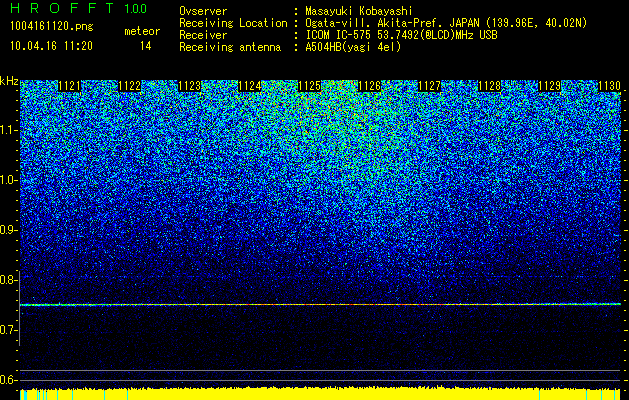Click the 1123 time marker
This screenshot has height=400, width=629.
[x=189, y=86]
